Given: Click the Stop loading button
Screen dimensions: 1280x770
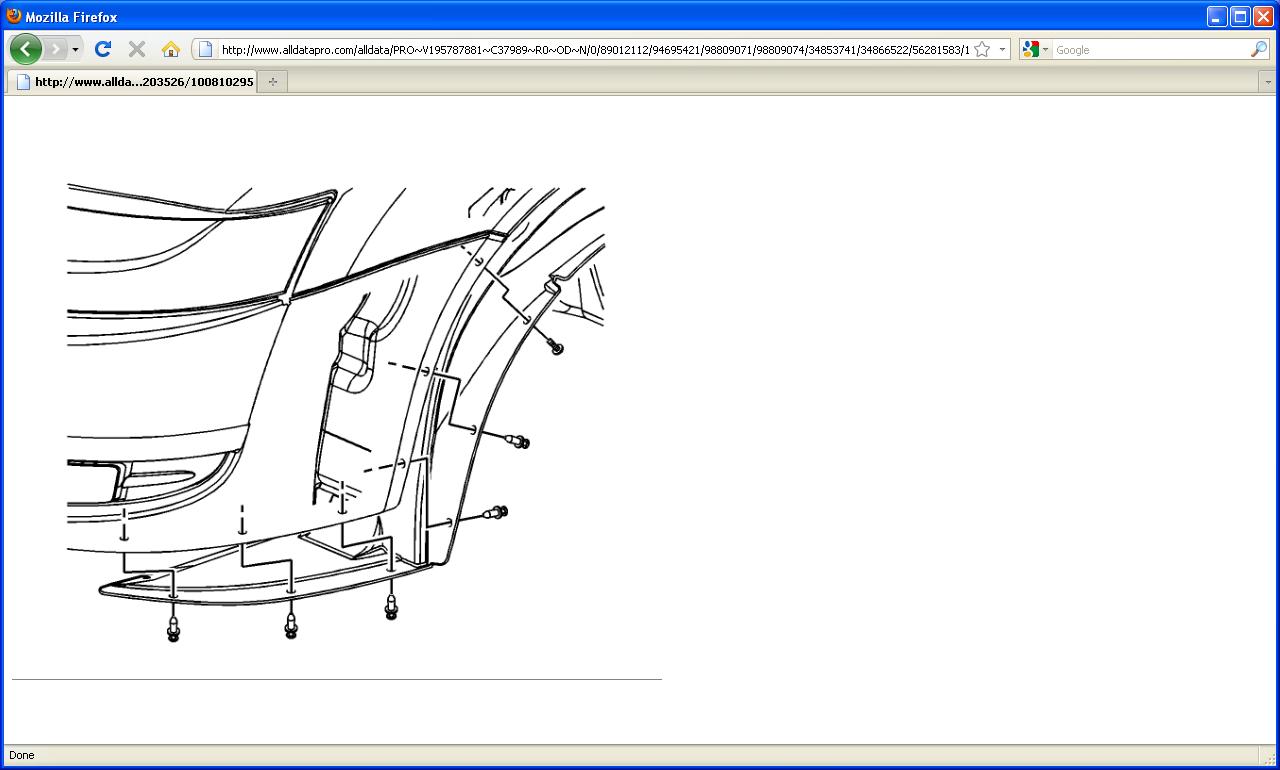Looking at the screenshot, I should click(x=137, y=49).
